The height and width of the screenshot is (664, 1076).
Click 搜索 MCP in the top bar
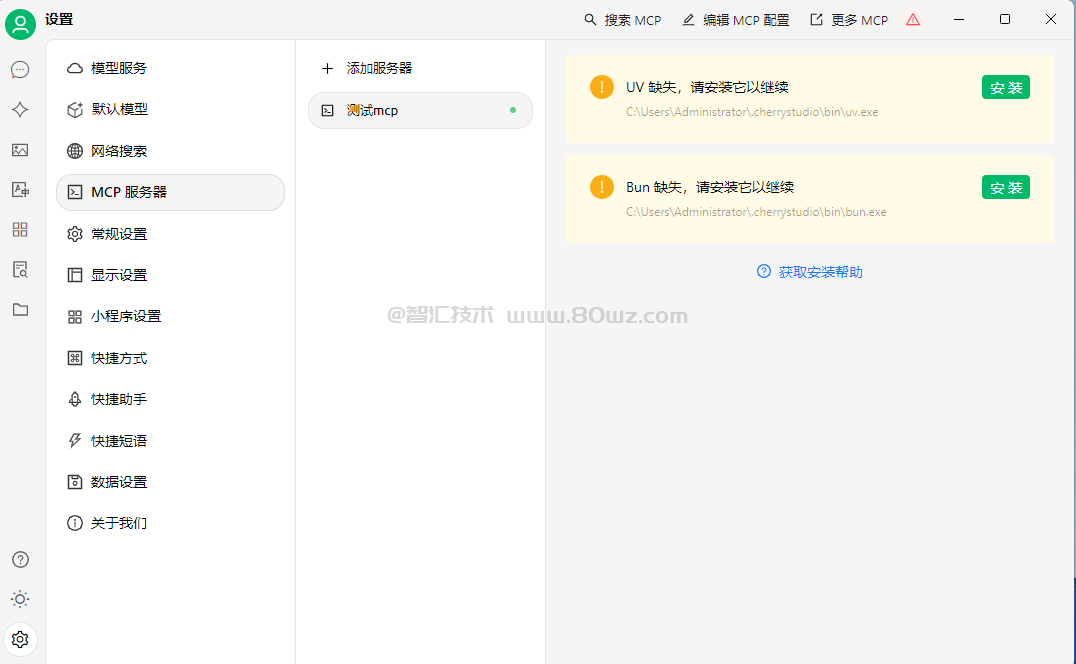(623, 20)
